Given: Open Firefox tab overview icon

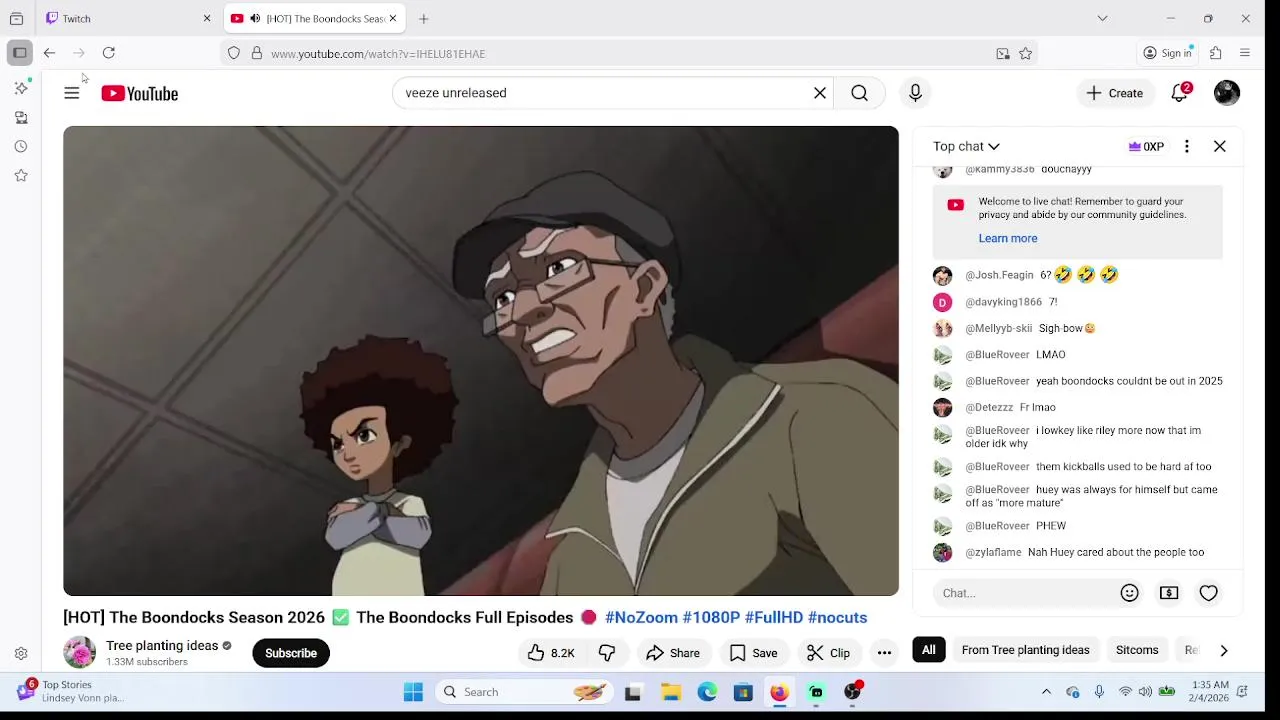Looking at the screenshot, I should point(17,18).
